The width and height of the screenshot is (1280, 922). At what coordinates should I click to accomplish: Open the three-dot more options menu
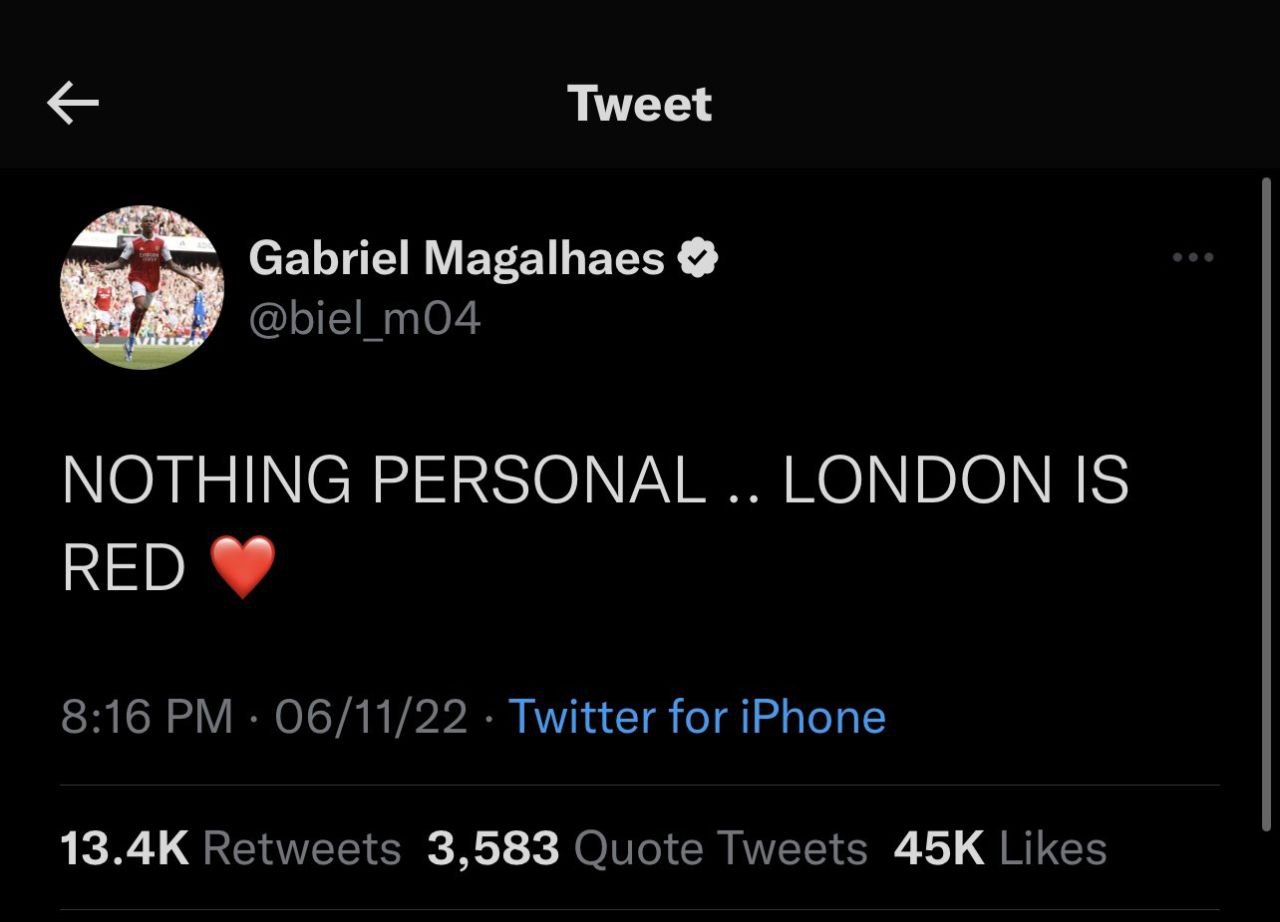click(1193, 258)
